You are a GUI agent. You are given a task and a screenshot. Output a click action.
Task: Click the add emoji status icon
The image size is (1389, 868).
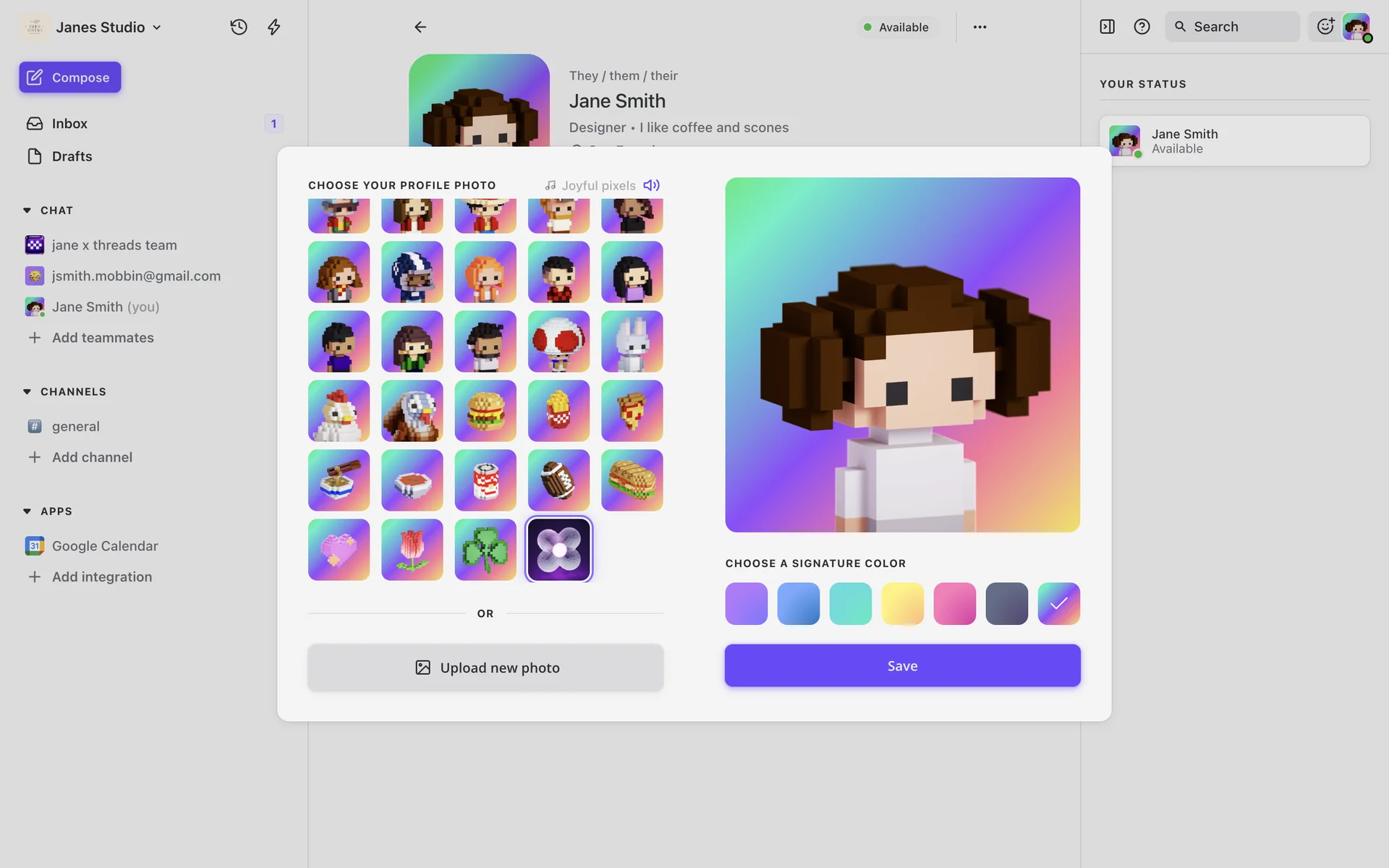click(x=1325, y=27)
